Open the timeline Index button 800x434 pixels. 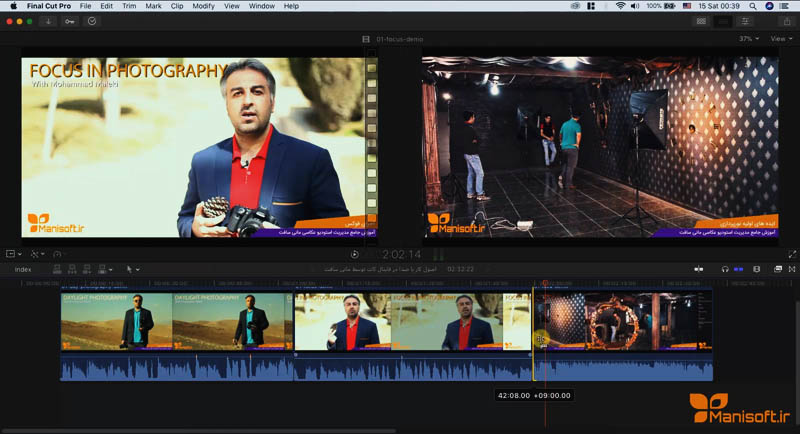(23, 269)
